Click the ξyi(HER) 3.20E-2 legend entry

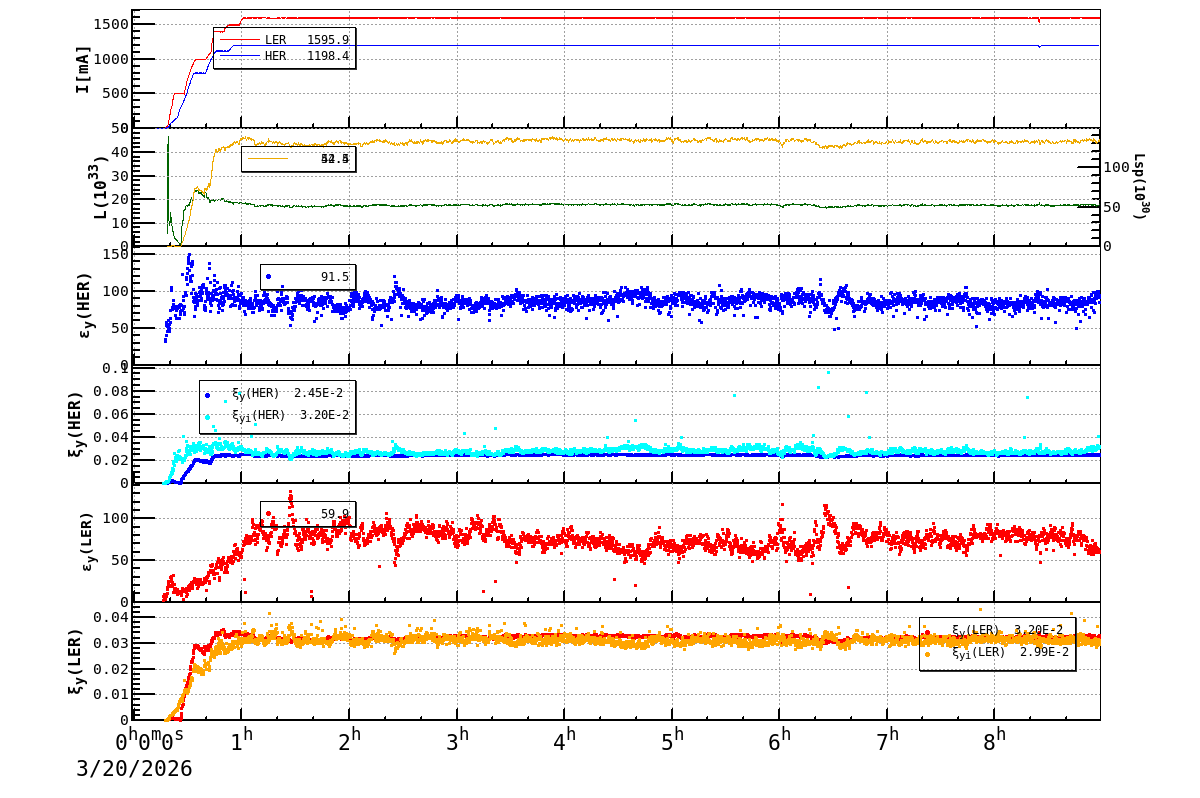pos(277,415)
